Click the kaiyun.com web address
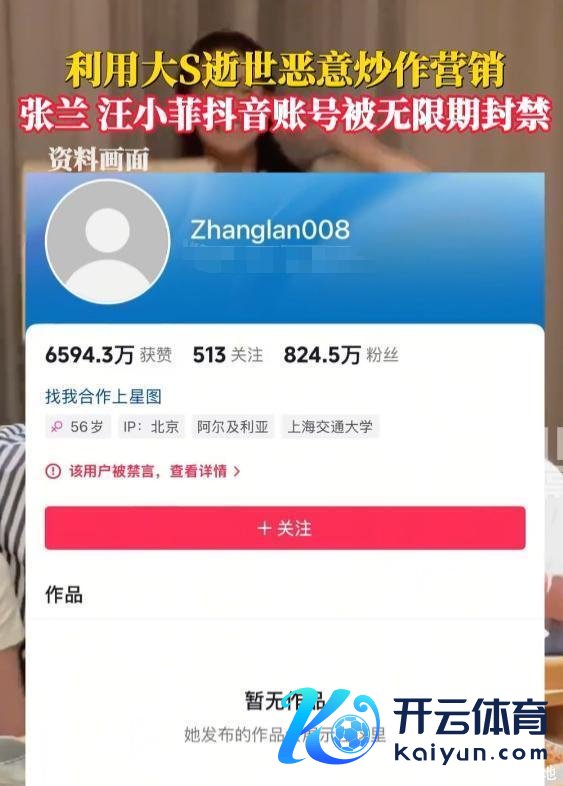The image size is (563, 786). [470, 752]
